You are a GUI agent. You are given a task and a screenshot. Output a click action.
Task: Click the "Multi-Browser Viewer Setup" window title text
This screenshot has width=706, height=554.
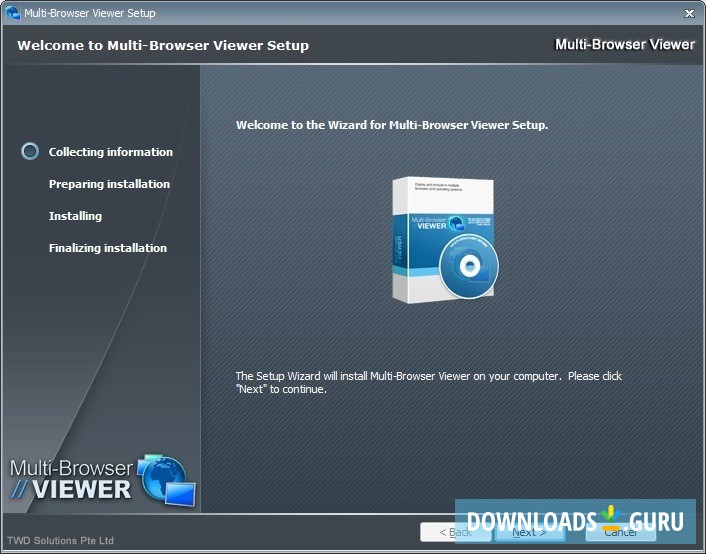point(90,13)
